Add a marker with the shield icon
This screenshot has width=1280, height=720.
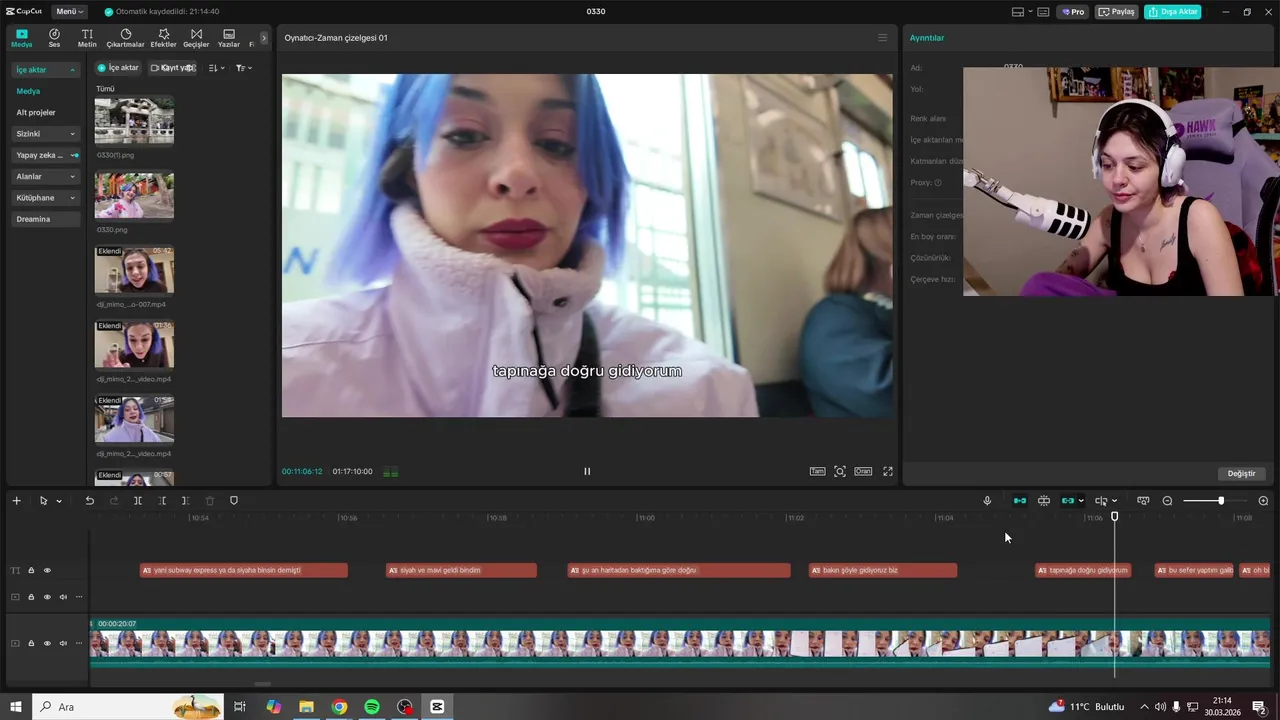(234, 501)
